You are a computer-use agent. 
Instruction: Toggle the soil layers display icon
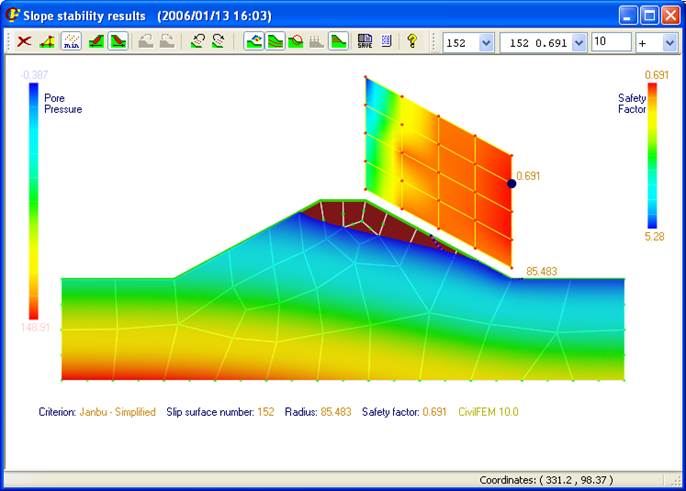[275, 42]
